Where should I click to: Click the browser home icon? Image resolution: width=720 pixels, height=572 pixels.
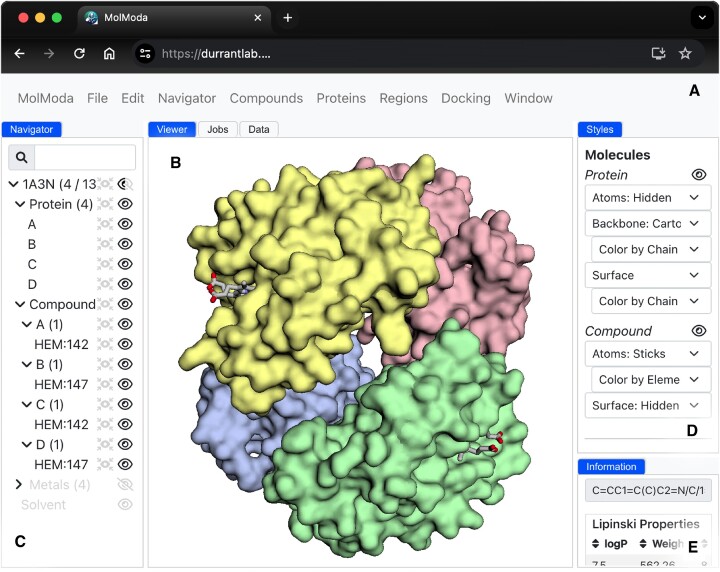109,54
